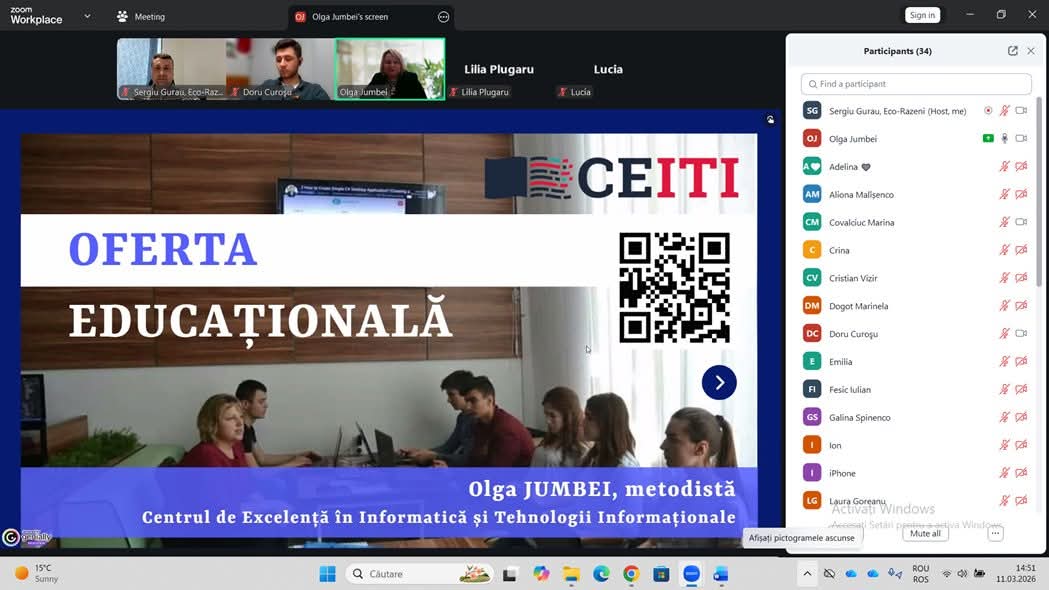Select Lucia's video tile
Image resolution: width=1049 pixels, height=590 pixels.
(x=608, y=69)
